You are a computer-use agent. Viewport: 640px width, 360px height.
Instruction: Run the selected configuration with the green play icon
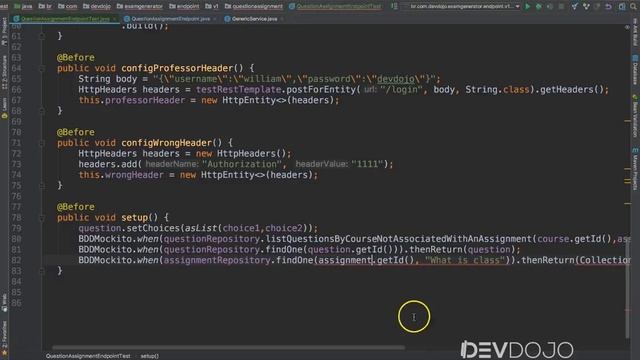527,6
